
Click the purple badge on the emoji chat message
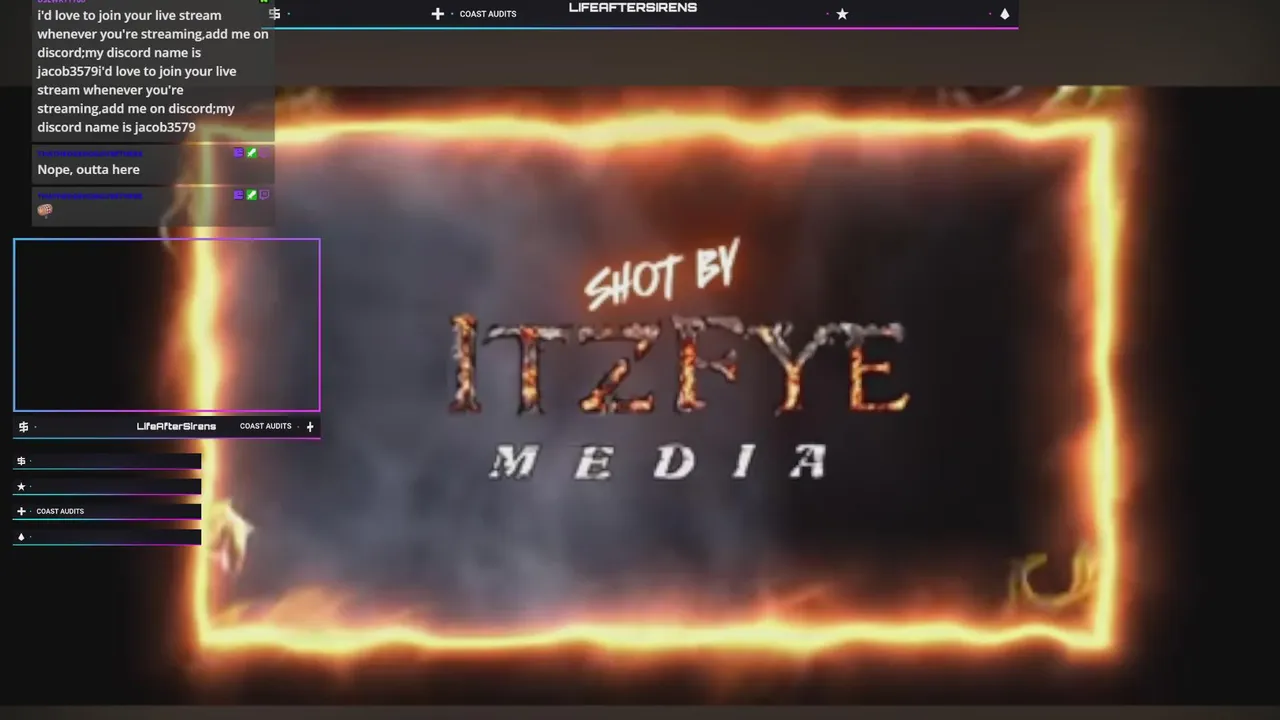click(238, 195)
